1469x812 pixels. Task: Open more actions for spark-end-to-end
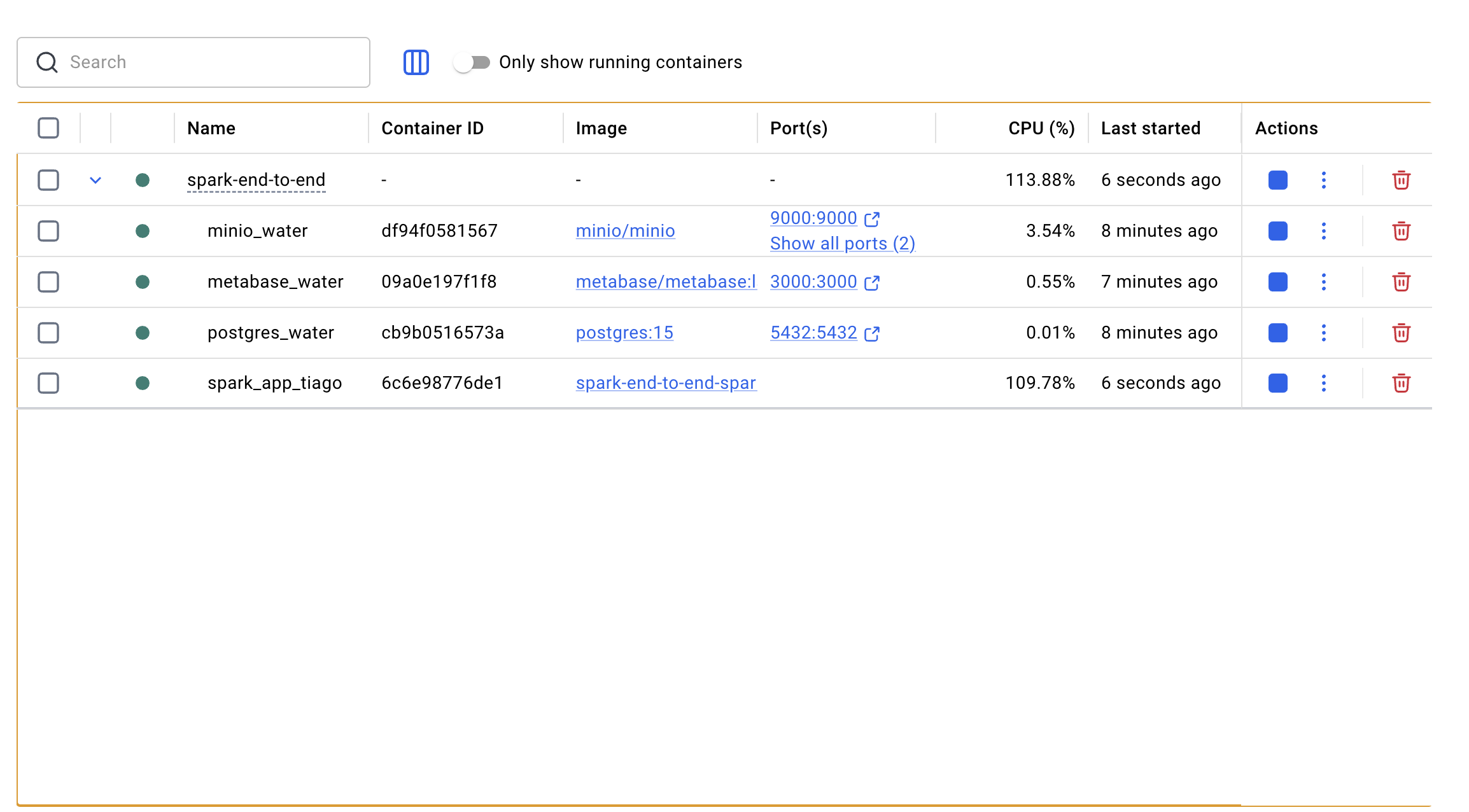click(1323, 180)
